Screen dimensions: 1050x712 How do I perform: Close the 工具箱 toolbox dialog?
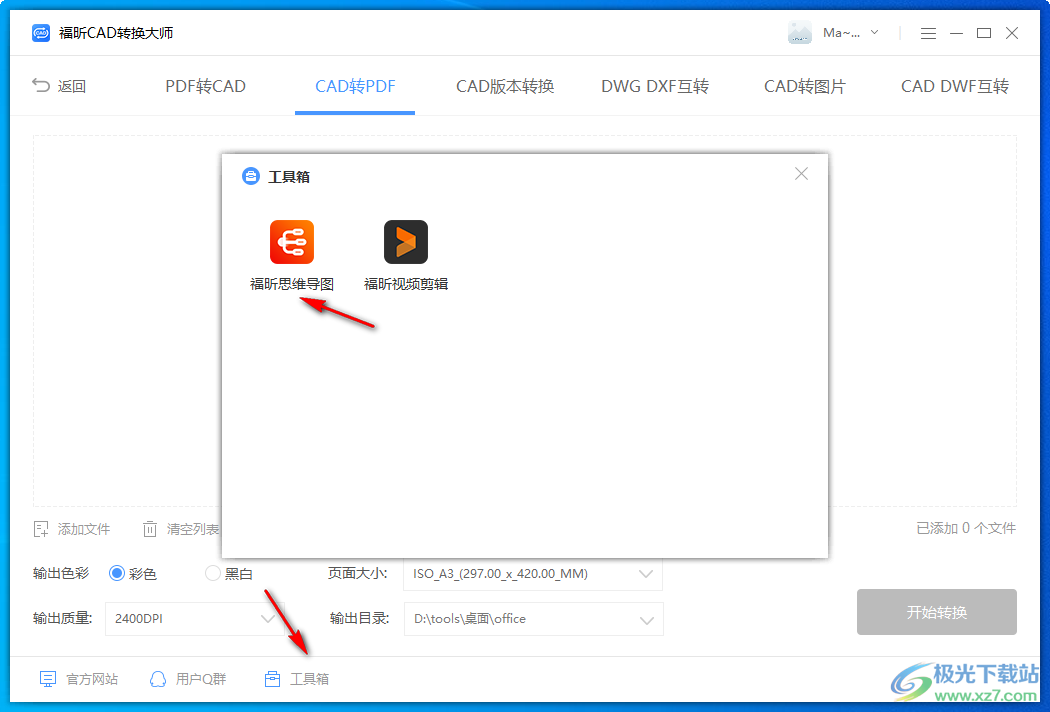pos(801,174)
